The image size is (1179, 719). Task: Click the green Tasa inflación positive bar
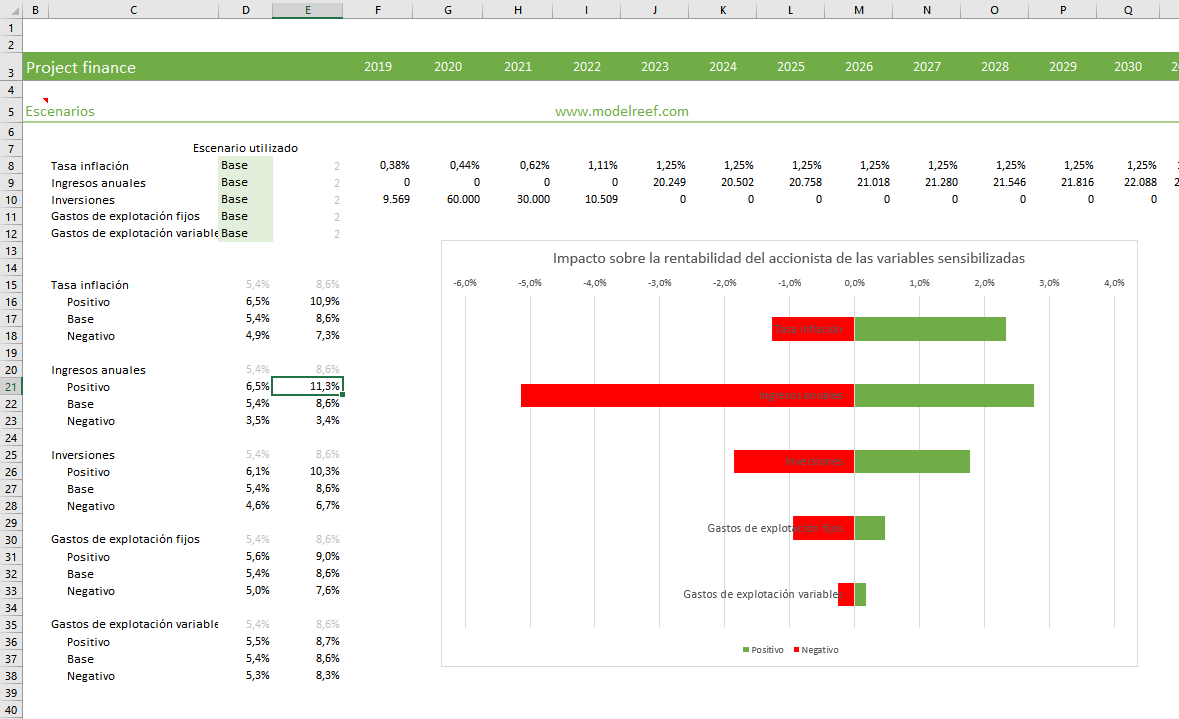929,329
